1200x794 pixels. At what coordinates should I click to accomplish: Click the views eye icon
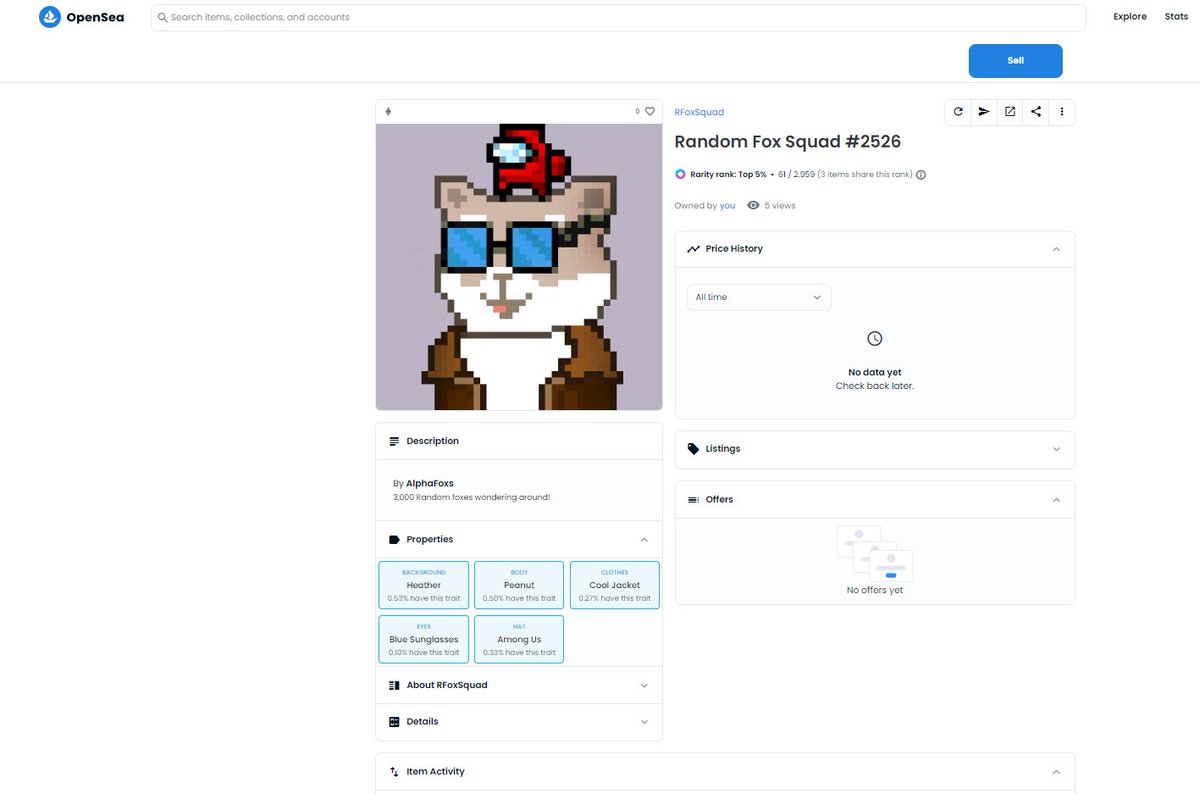click(x=754, y=205)
